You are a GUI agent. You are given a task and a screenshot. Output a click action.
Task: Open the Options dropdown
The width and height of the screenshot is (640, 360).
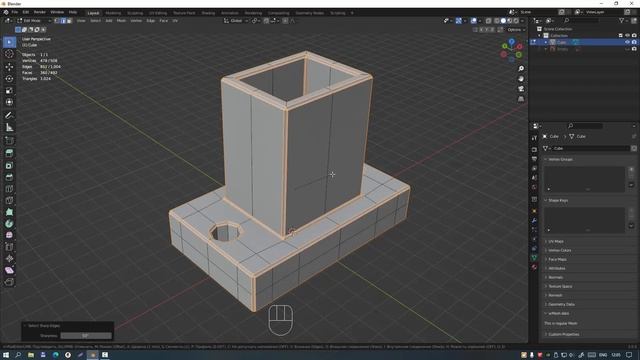click(516, 30)
